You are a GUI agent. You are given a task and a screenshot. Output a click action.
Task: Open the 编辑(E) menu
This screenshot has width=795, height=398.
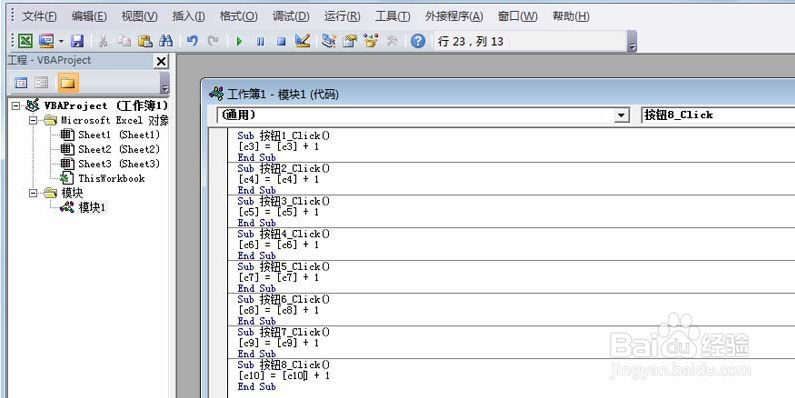(89, 16)
